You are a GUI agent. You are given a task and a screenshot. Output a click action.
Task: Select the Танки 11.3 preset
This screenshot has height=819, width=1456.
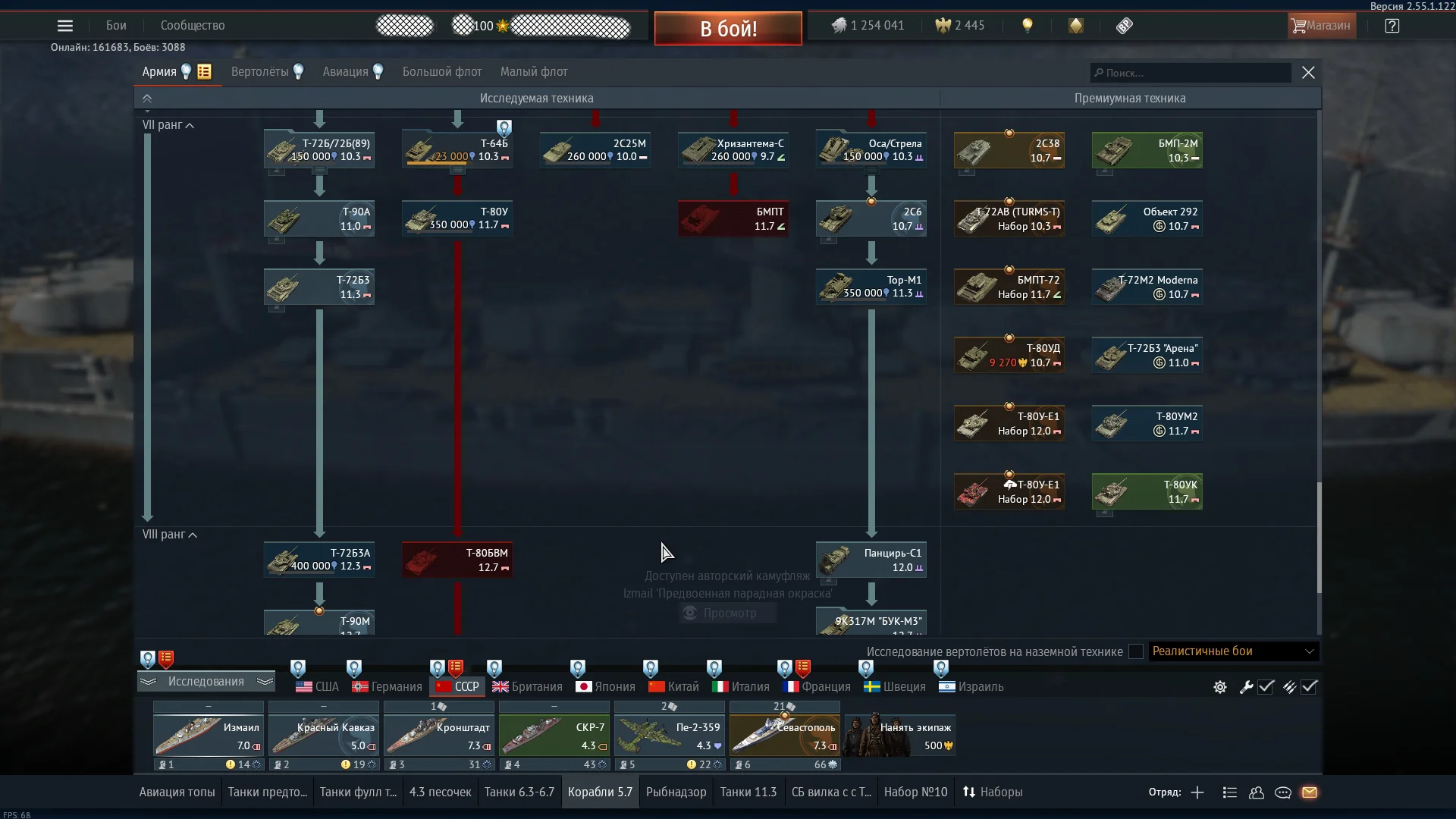tap(748, 792)
